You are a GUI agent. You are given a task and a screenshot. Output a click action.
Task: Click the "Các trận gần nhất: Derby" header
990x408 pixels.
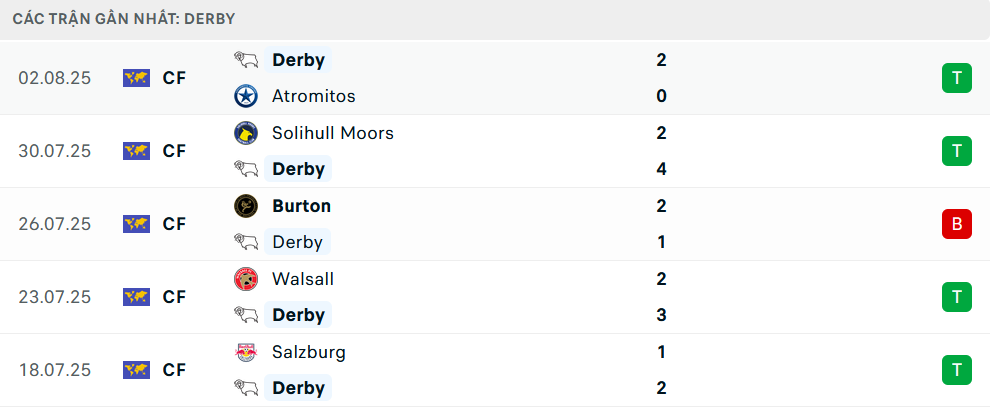[x=124, y=19]
